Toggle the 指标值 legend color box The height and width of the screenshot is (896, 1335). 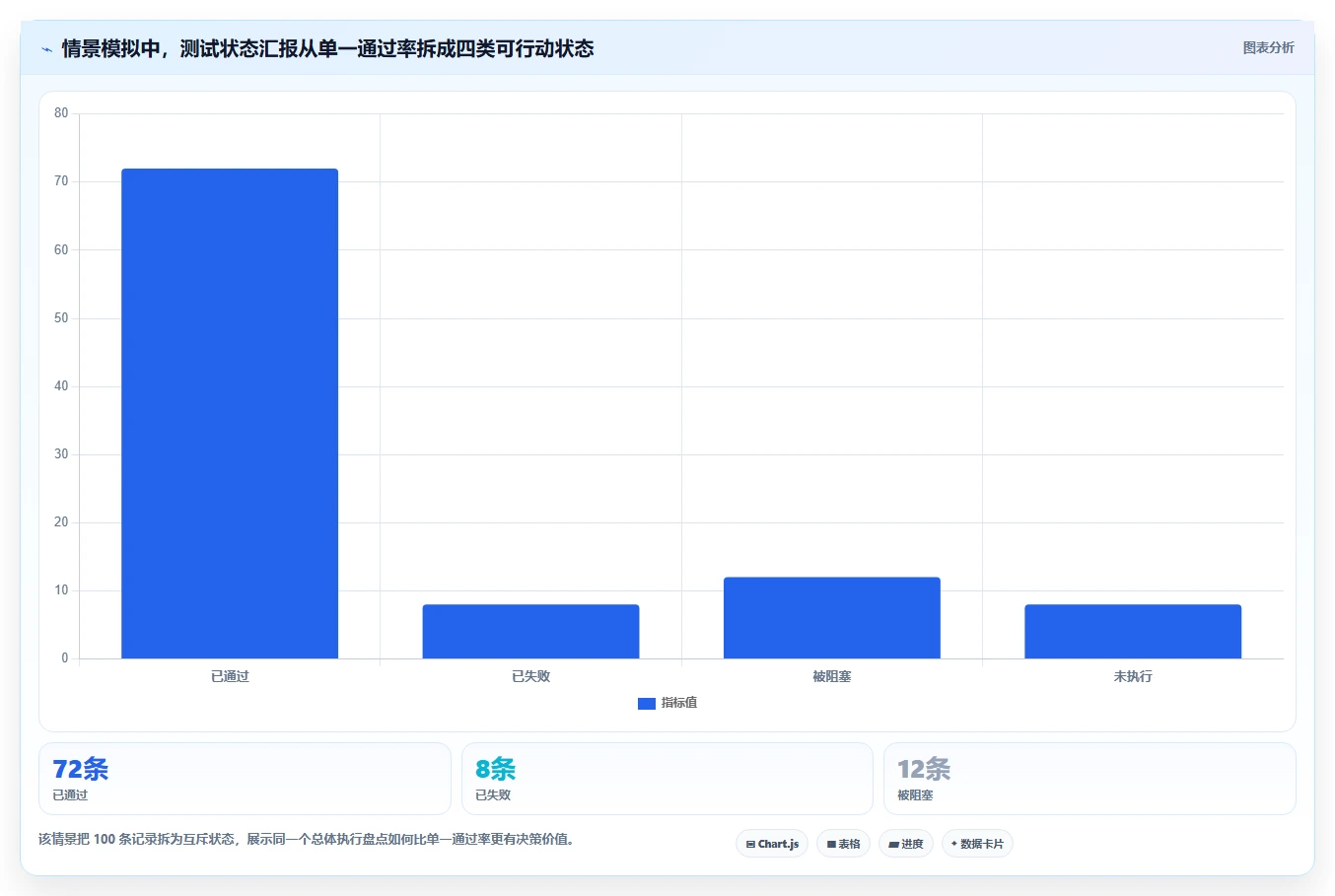coord(647,704)
